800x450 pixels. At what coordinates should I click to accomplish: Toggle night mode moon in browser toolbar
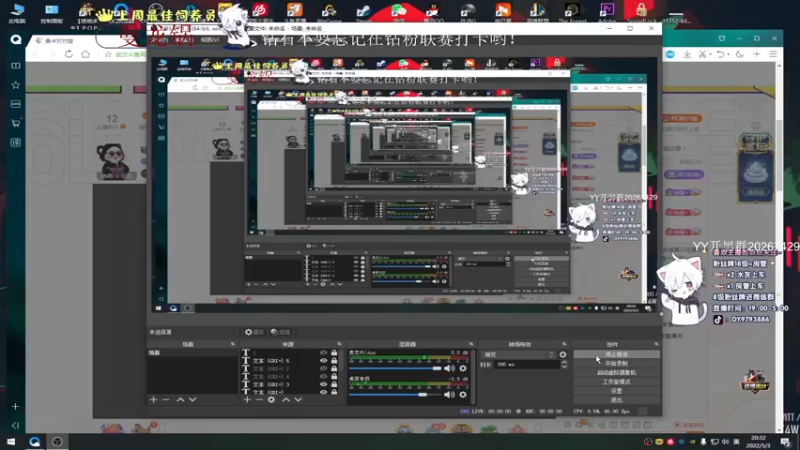click(739, 54)
